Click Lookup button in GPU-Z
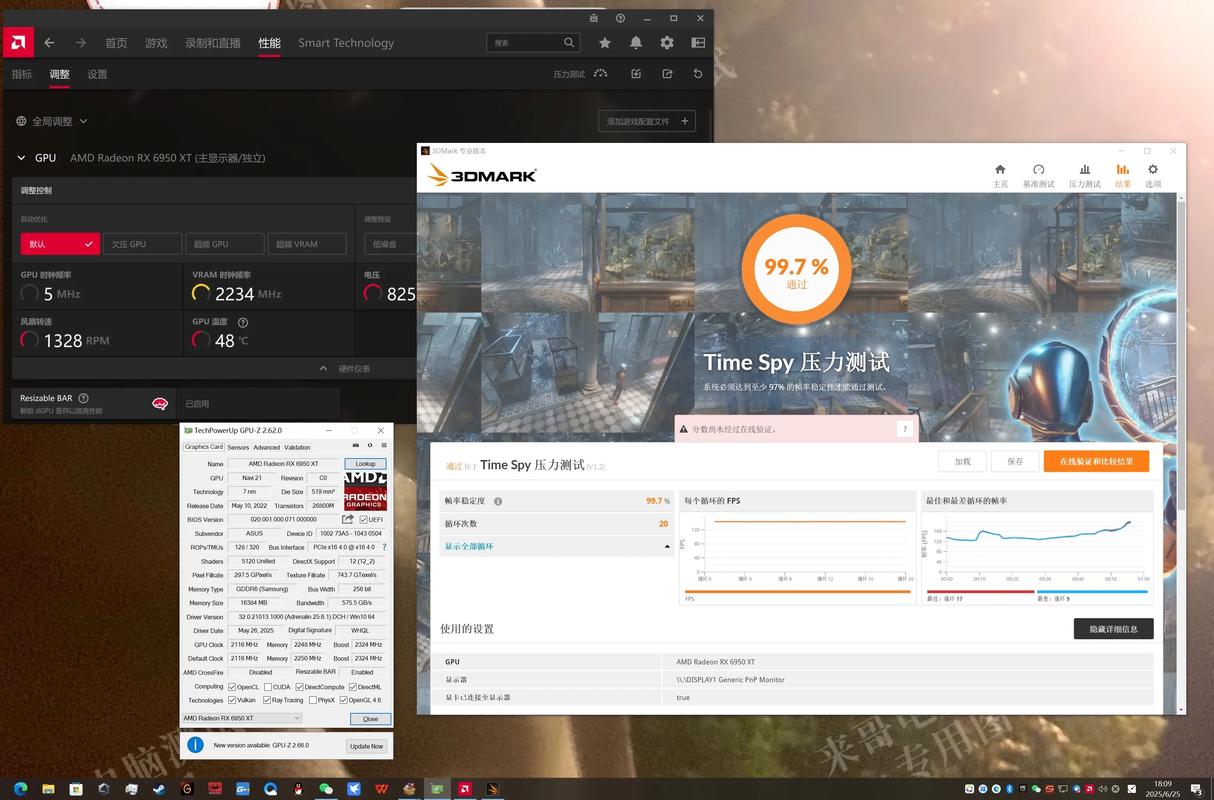Screen dimensions: 1214x800 coord(365,464)
